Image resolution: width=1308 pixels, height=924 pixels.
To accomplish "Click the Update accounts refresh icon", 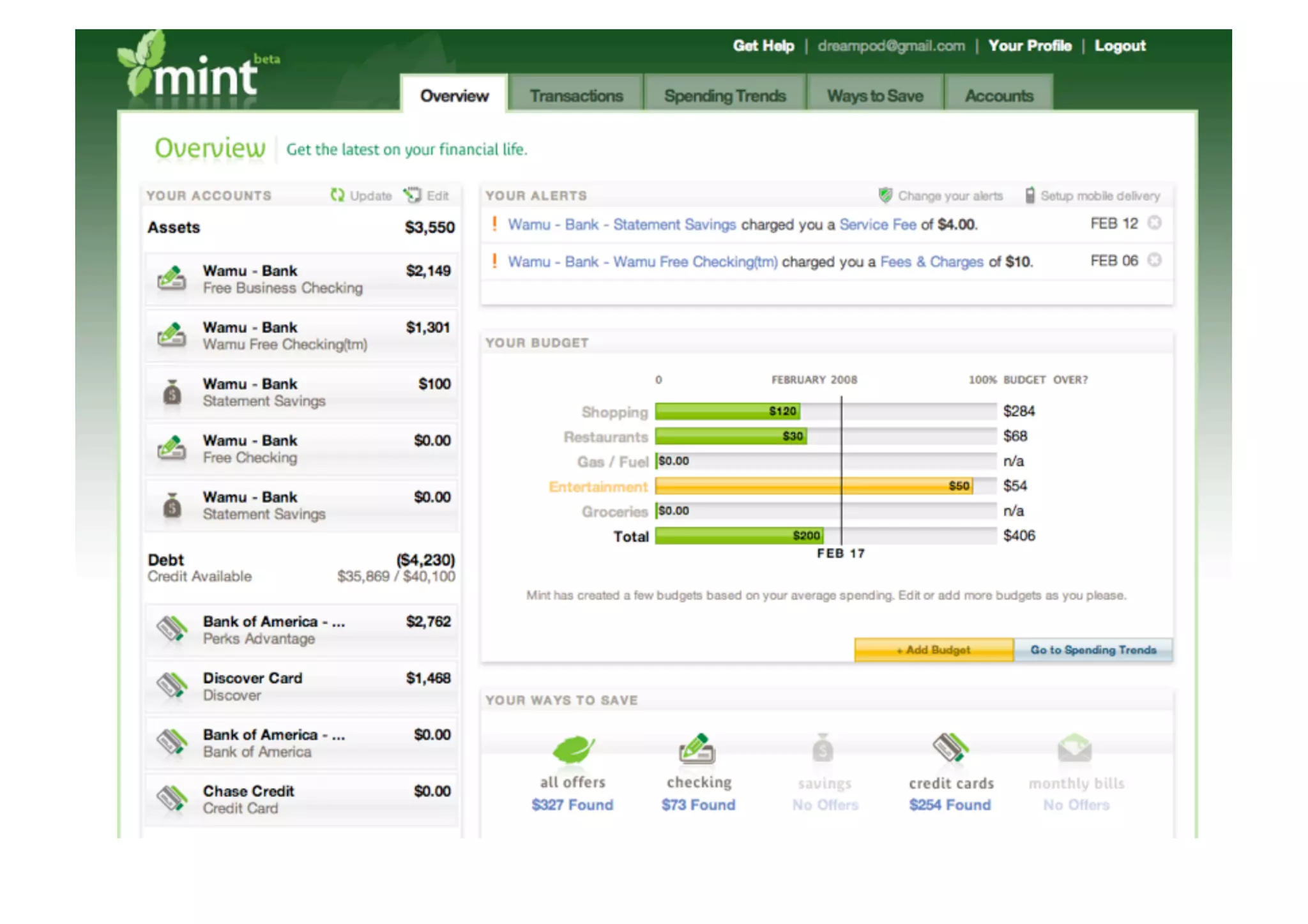I will (x=337, y=195).
